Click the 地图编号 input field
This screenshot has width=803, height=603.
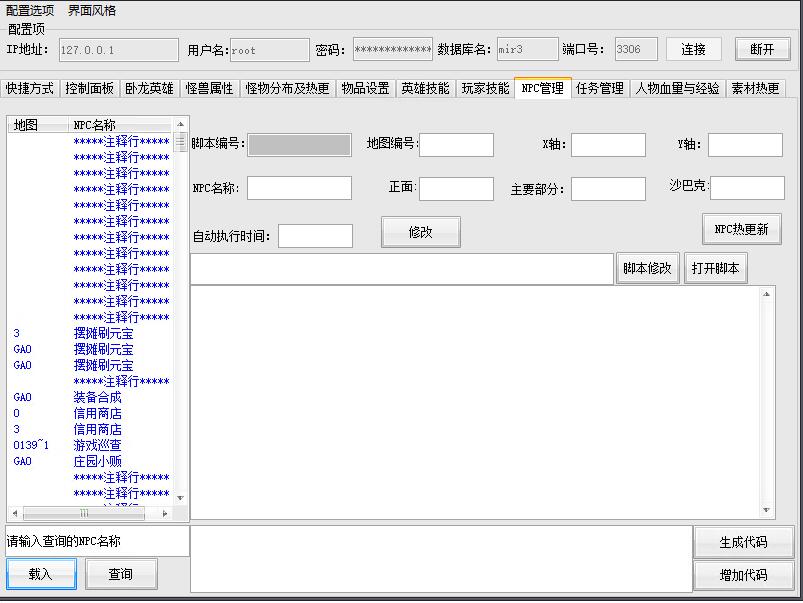pyautogui.click(x=456, y=144)
